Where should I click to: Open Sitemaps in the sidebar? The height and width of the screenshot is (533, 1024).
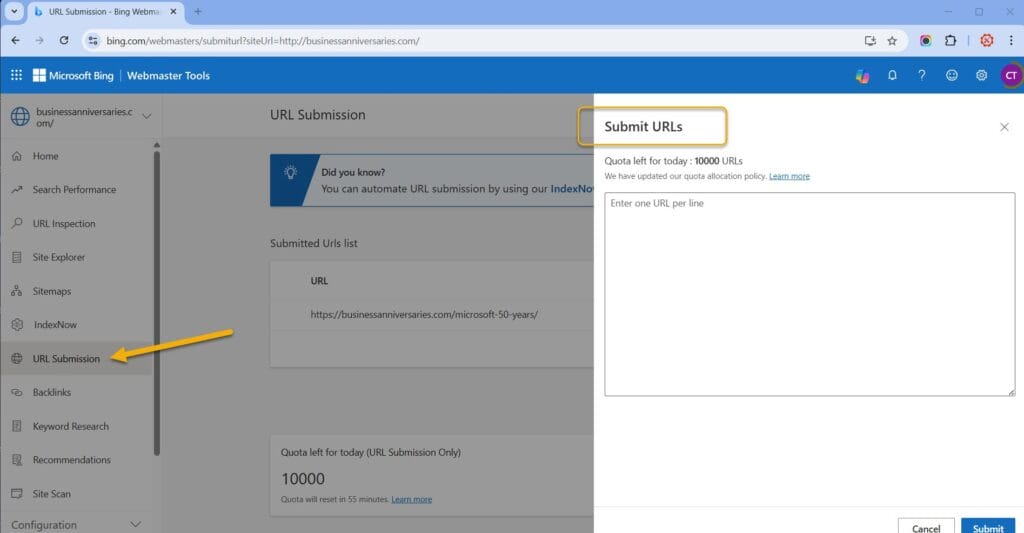coord(52,291)
